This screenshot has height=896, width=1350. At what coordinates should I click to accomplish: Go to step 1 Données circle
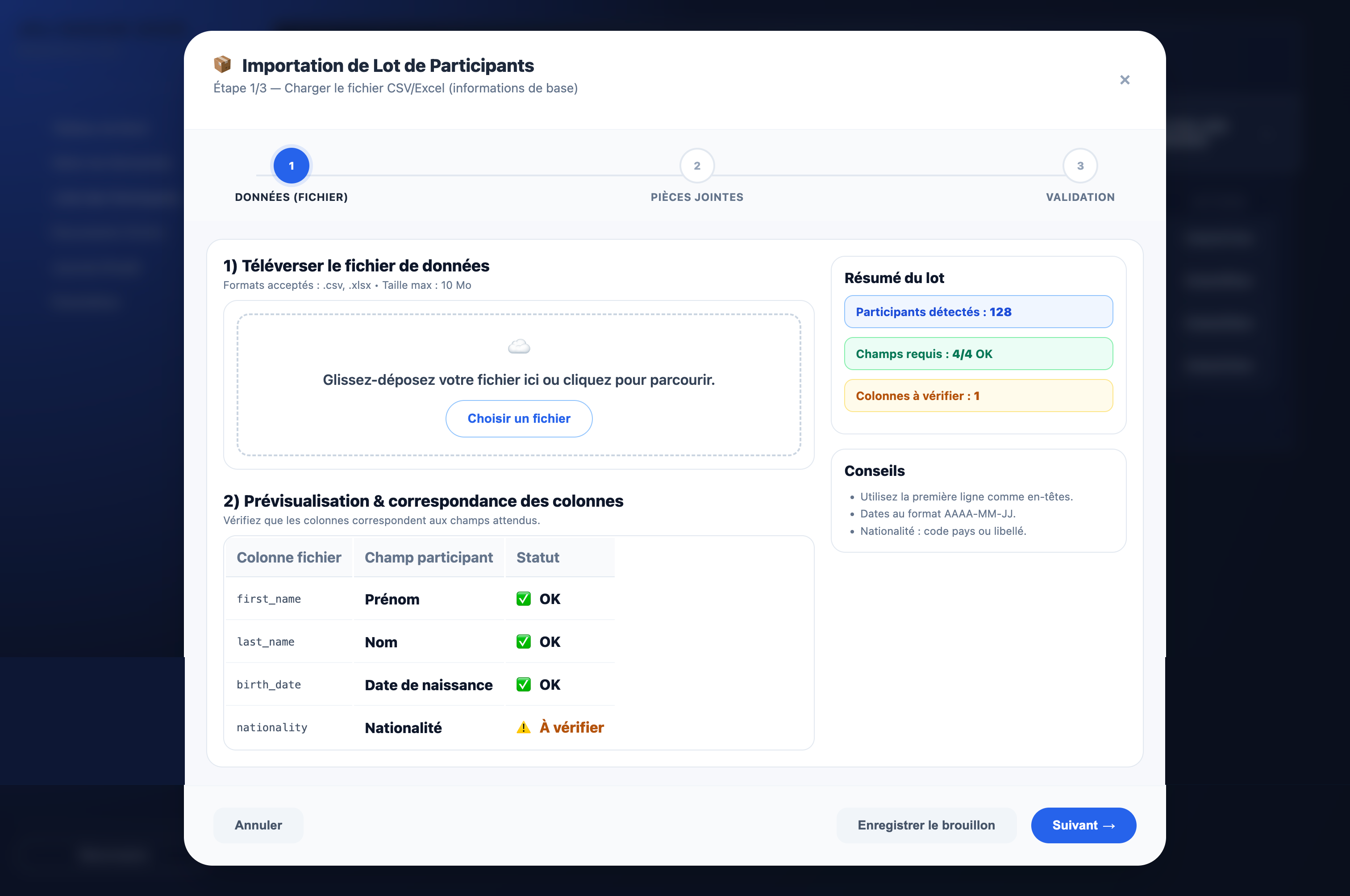[292, 166]
